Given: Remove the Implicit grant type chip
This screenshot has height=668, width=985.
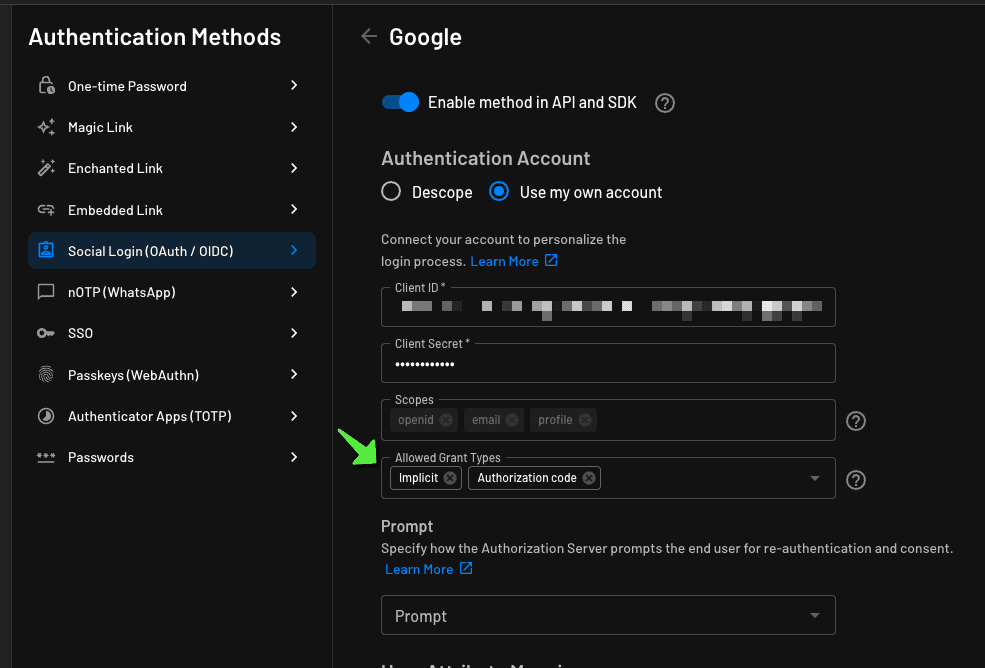Looking at the screenshot, I should pos(450,477).
